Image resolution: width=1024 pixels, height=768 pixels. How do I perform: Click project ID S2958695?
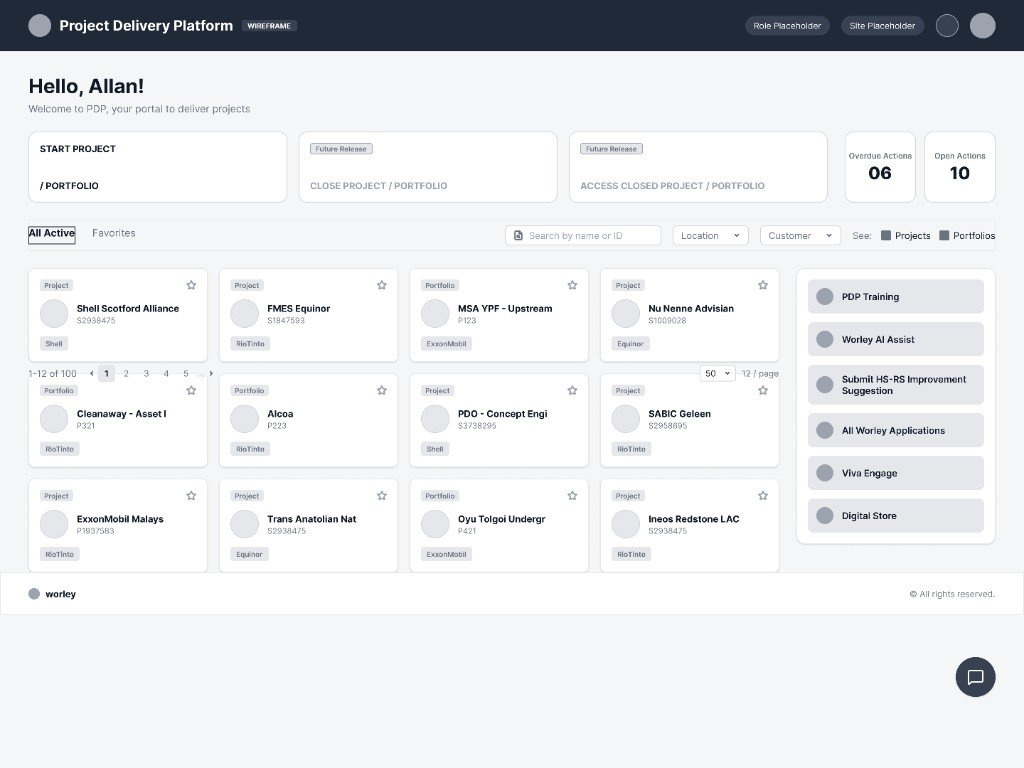pos(667,426)
